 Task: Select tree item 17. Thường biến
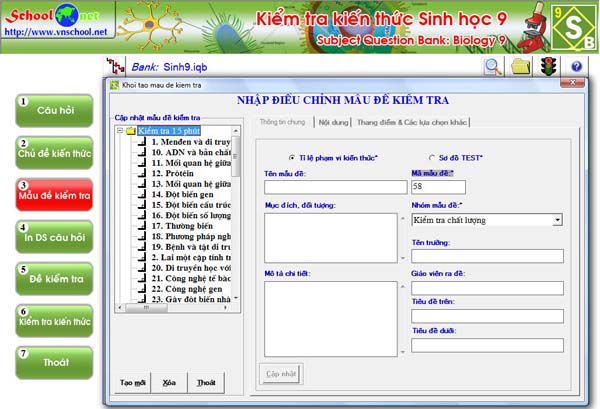(x=182, y=226)
